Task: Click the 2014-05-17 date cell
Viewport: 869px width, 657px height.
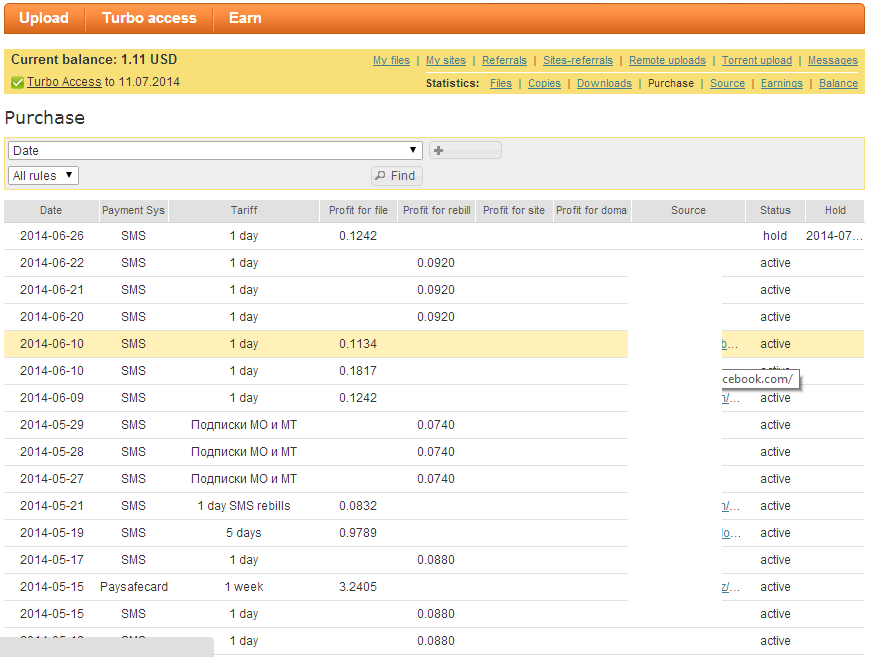Action: coord(52,560)
